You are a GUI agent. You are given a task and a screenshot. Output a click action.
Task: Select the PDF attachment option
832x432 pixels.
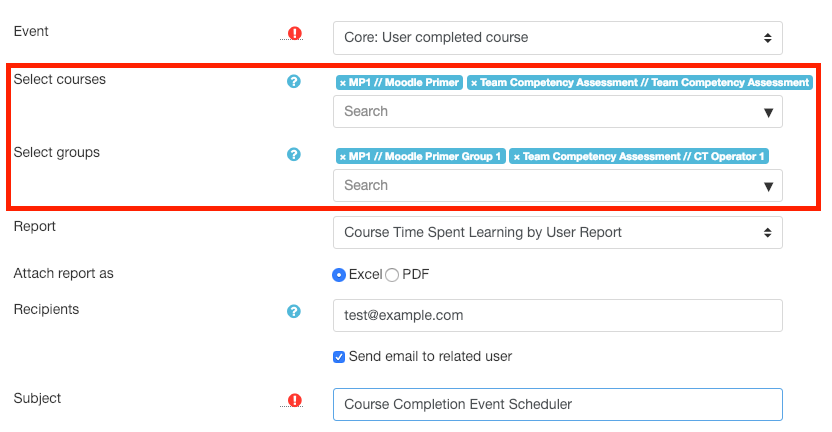click(x=392, y=275)
